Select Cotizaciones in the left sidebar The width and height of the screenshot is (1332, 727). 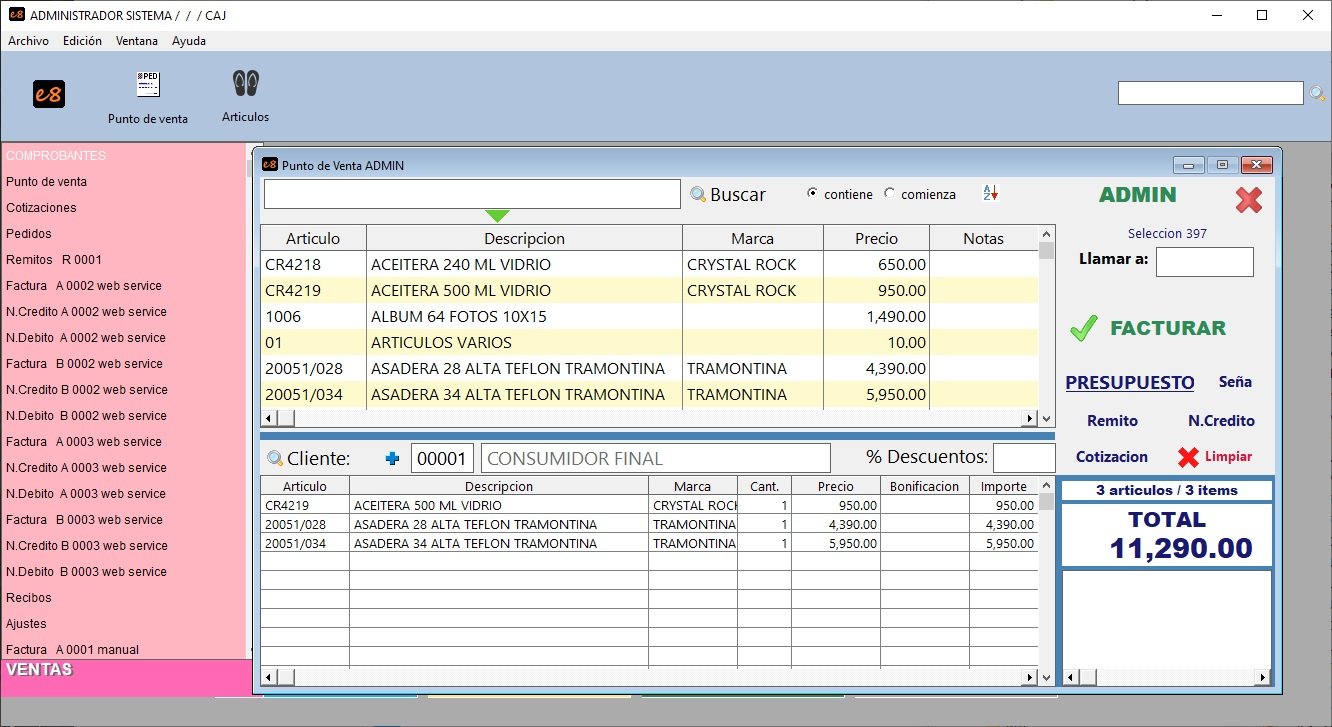point(41,208)
